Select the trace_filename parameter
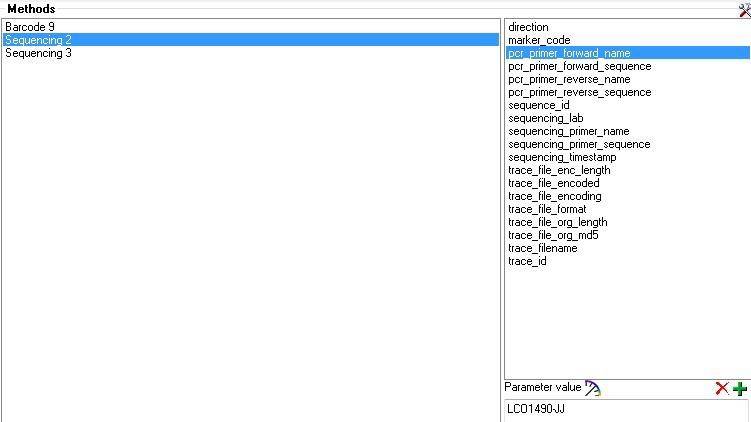Image resolution: width=751 pixels, height=422 pixels. (542, 248)
